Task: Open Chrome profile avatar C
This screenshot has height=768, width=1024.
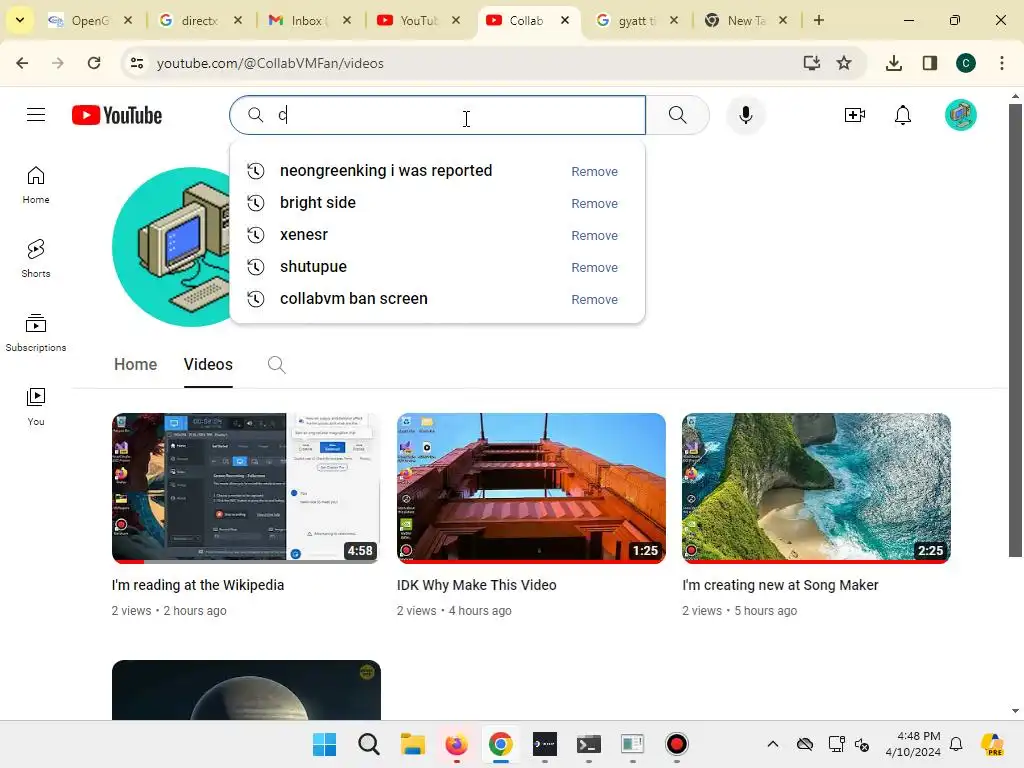Action: 965,63
